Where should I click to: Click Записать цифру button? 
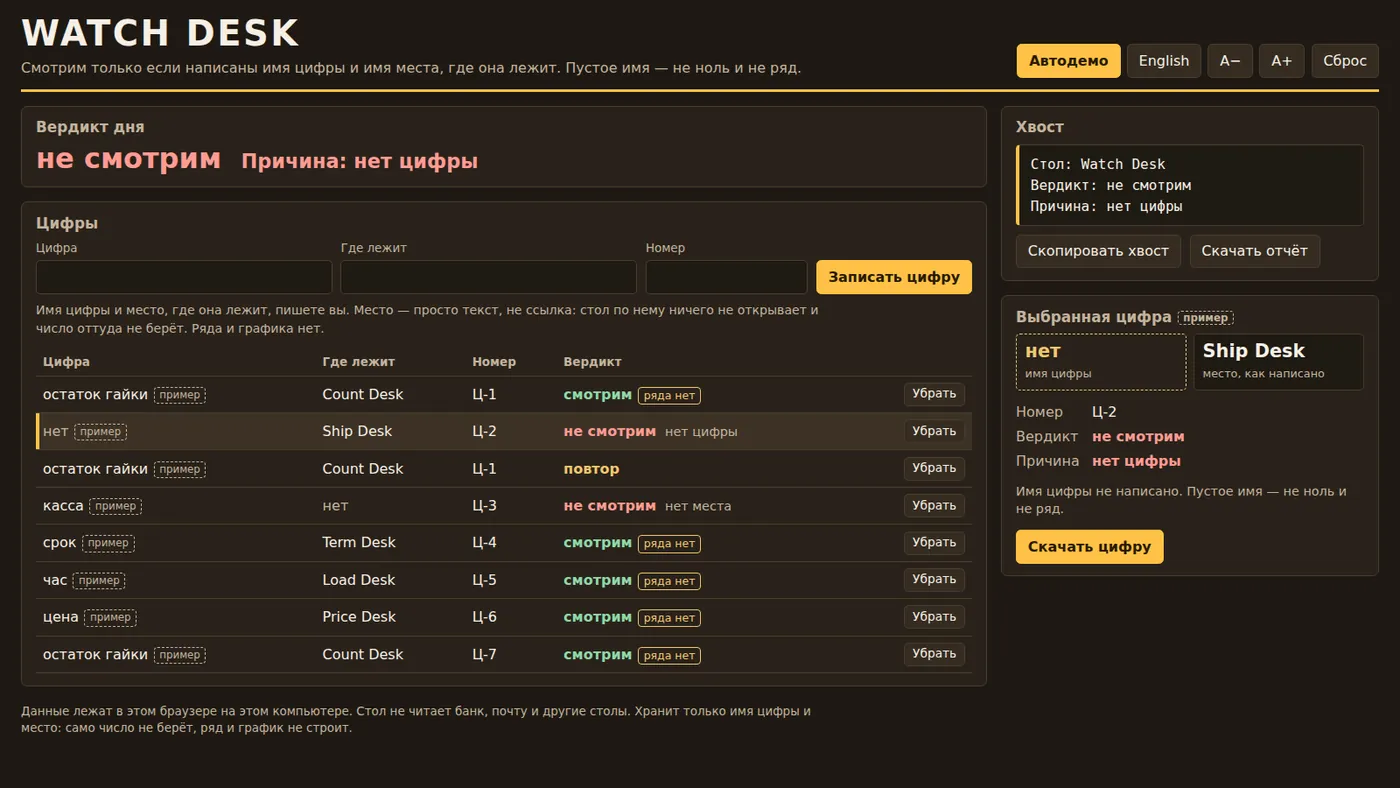coord(894,277)
